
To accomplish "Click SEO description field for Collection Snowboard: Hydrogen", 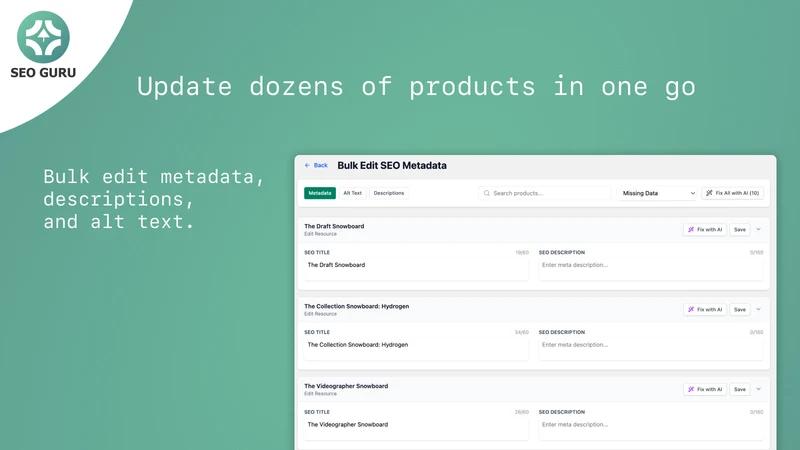I will coord(651,349).
